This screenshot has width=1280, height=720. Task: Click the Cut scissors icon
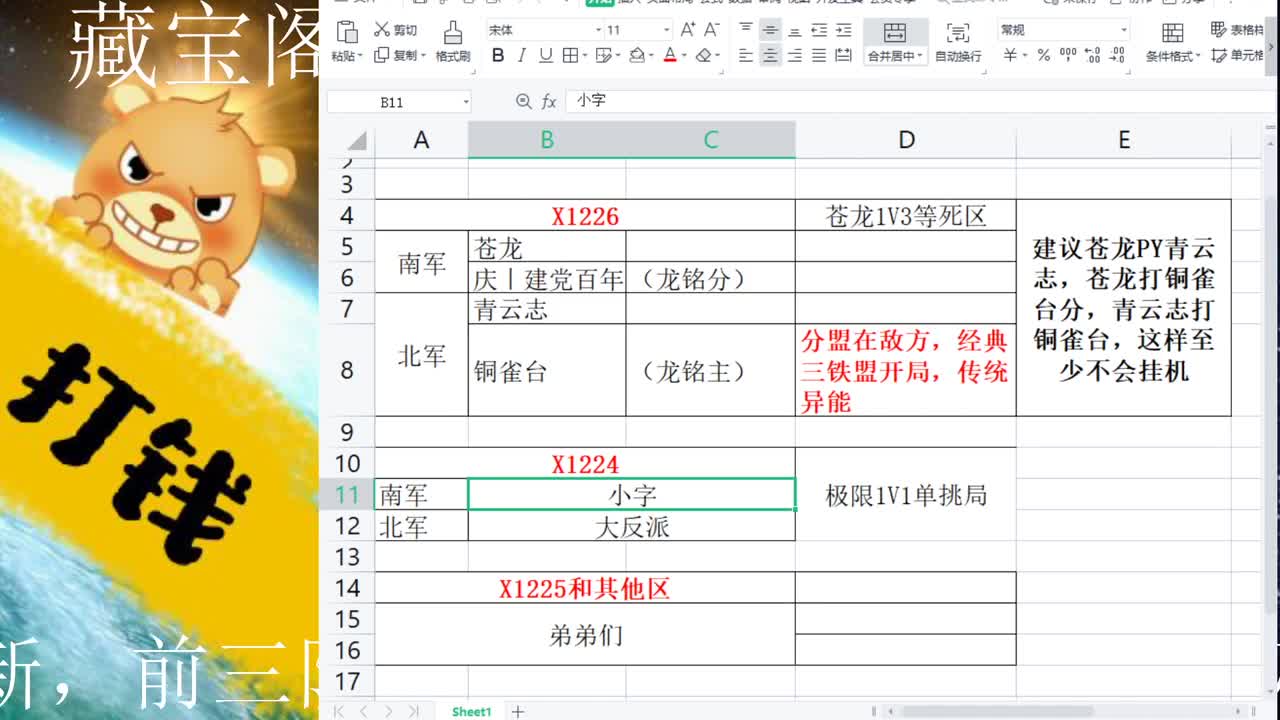382,30
